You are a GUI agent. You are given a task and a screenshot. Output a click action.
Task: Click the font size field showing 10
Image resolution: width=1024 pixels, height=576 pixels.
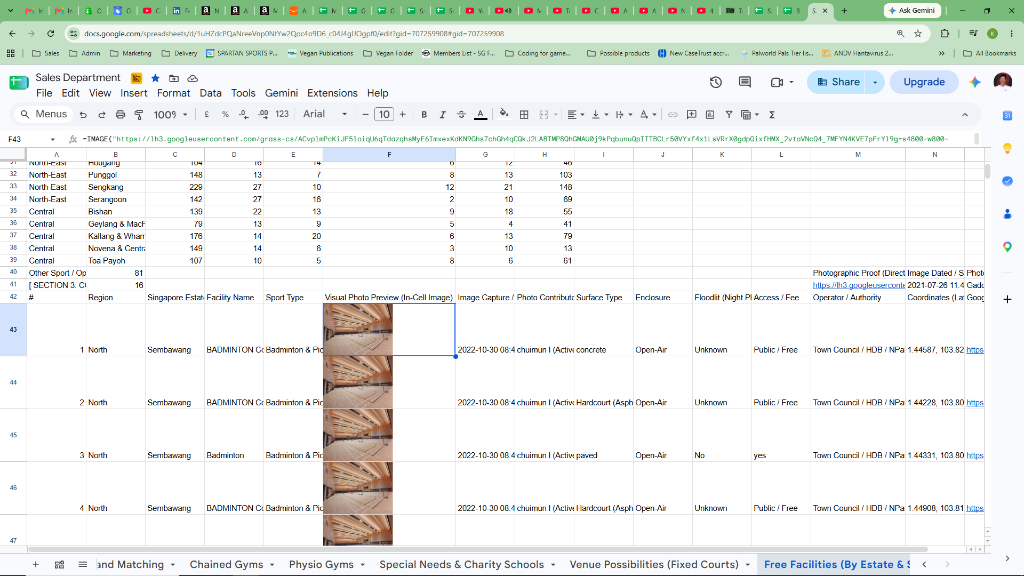coord(384,115)
